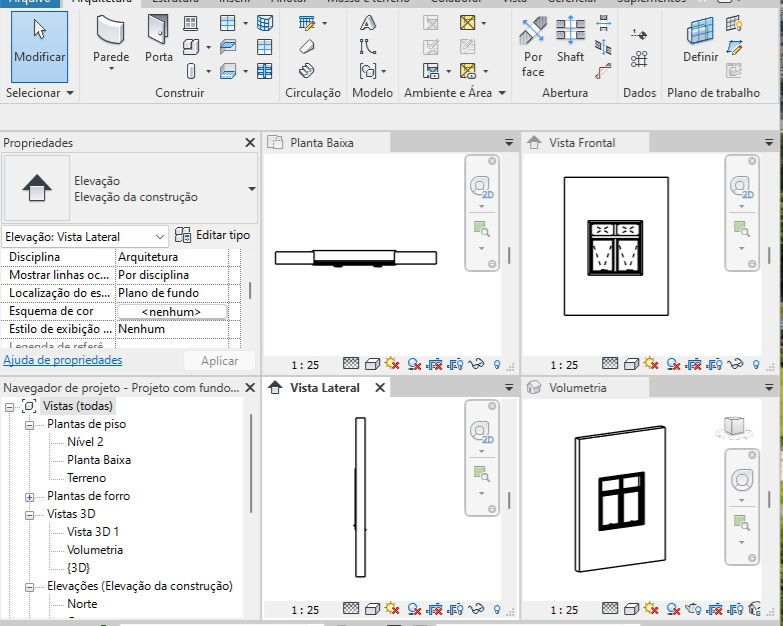Open tab list menu of Planta Baixa pane

pyautogui.click(x=509, y=143)
